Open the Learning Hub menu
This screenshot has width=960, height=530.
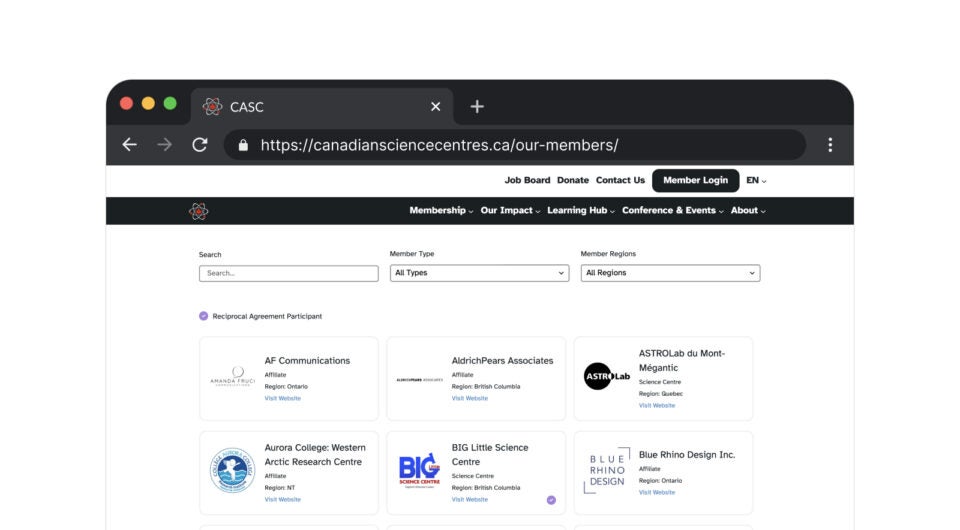(580, 211)
